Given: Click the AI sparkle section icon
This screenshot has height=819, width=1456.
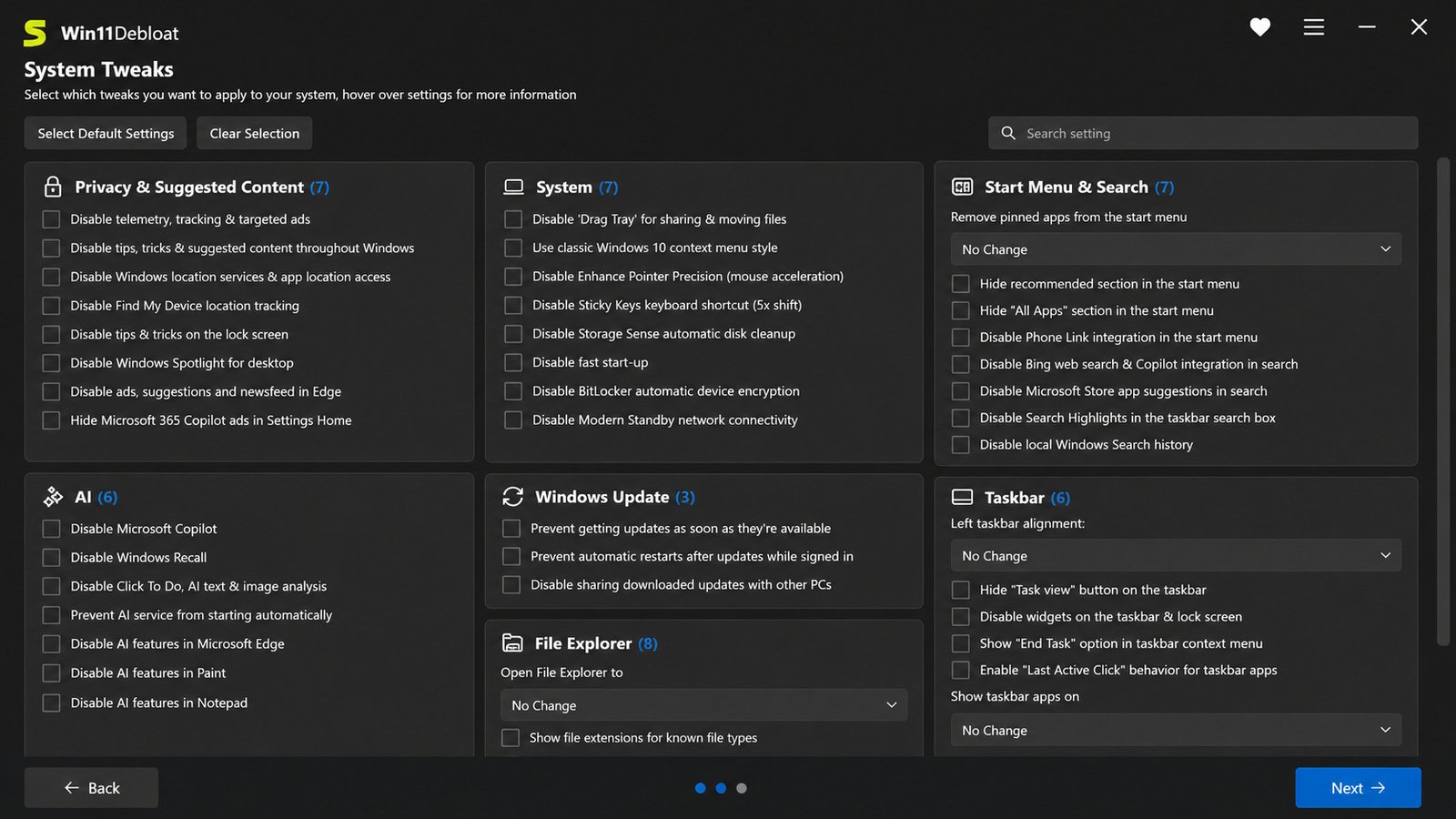Looking at the screenshot, I should (x=53, y=497).
